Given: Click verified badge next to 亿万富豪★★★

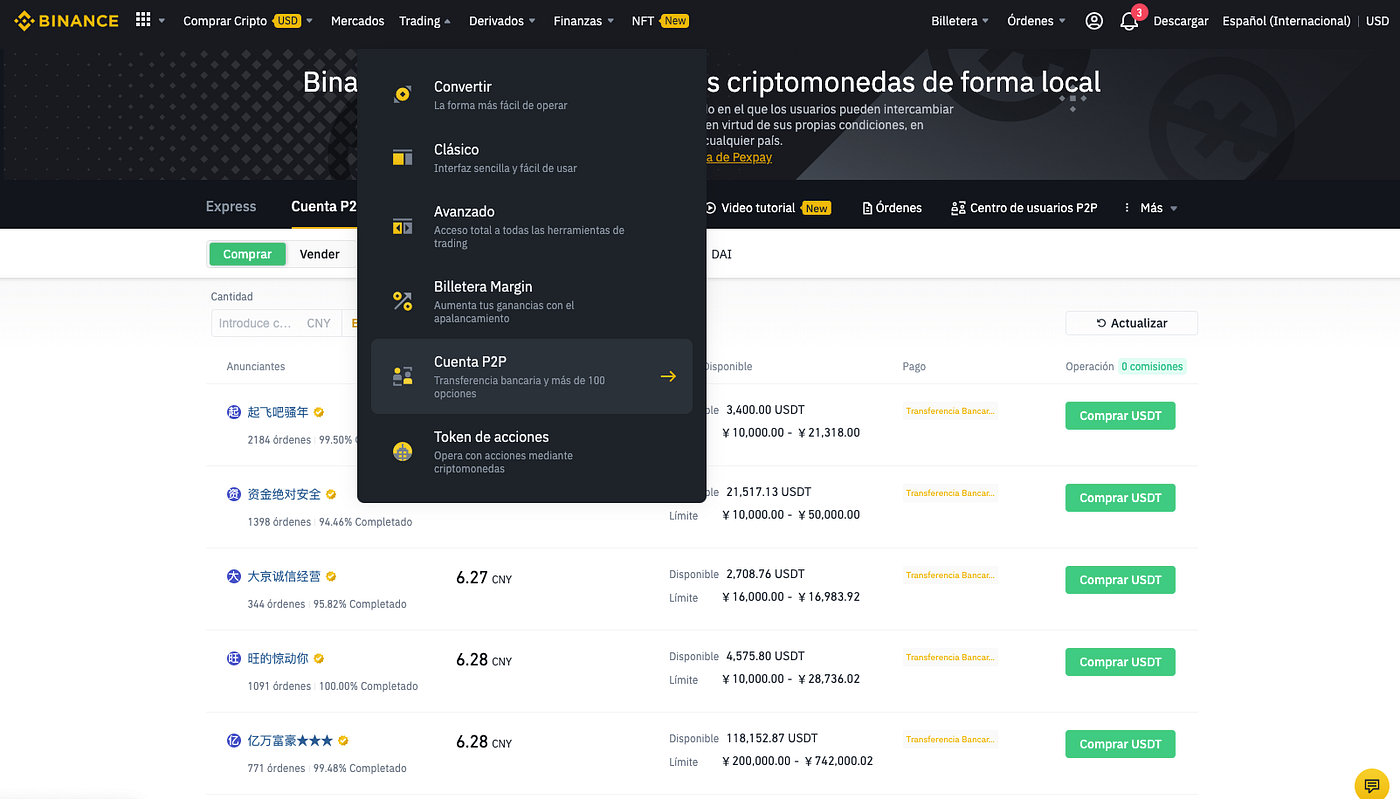Looking at the screenshot, I should point(343,741).
